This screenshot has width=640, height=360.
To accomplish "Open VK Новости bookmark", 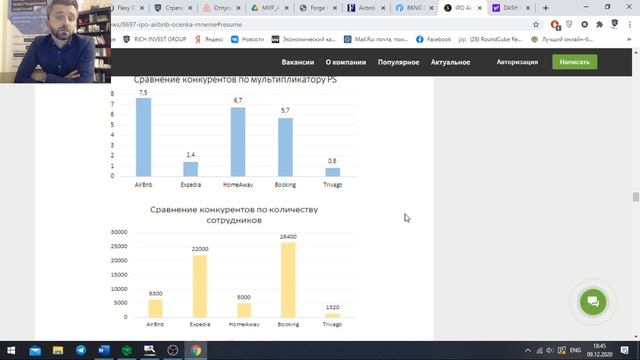I will click(247, 39).
